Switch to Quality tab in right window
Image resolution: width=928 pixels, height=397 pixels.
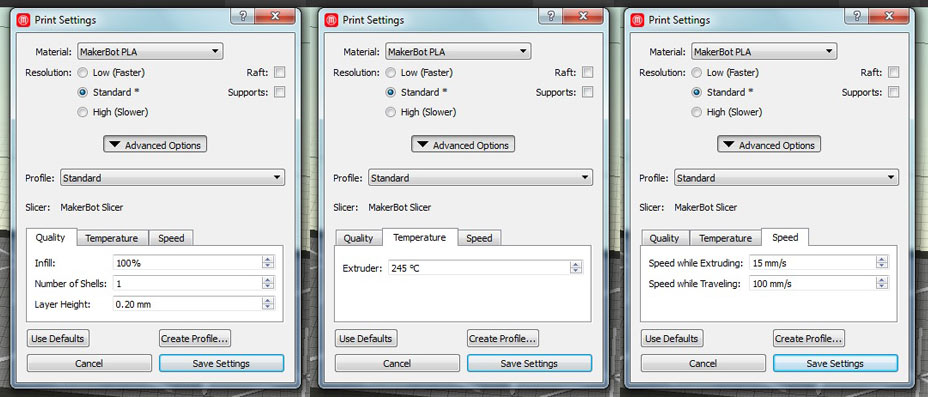click(664, 238)
